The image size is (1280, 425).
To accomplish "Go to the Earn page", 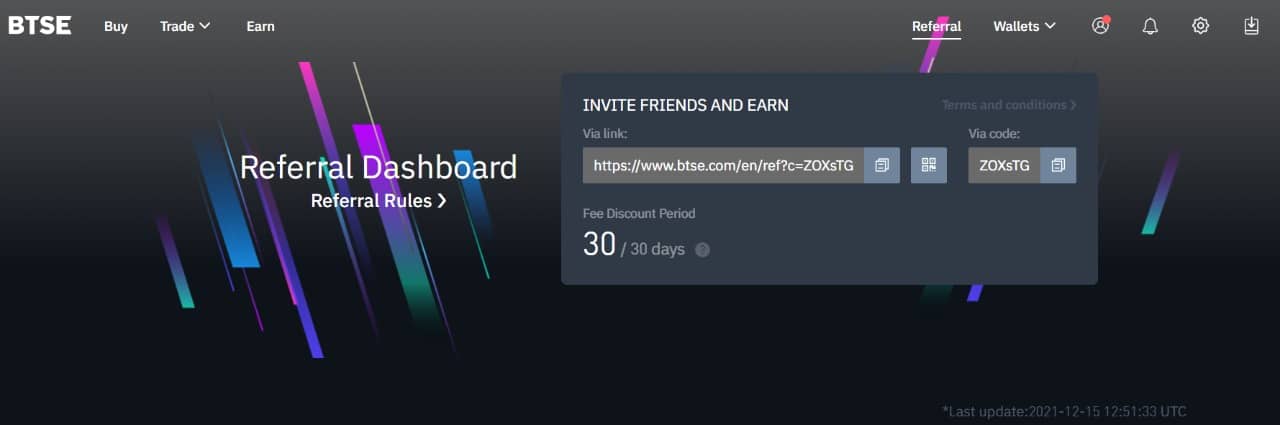I will 260,26.
